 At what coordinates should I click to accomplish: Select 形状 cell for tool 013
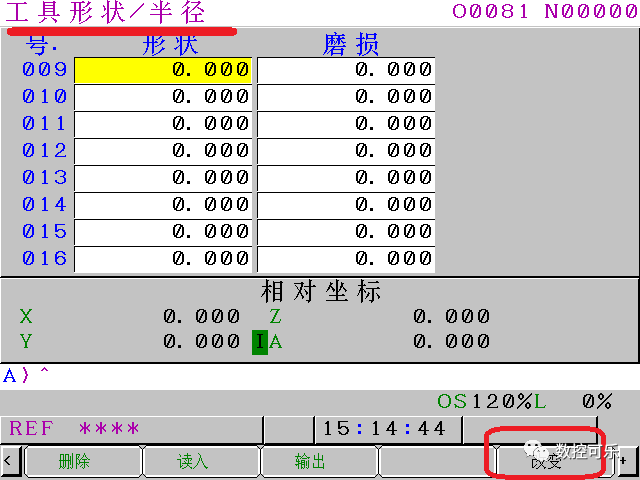click(163, 178)
